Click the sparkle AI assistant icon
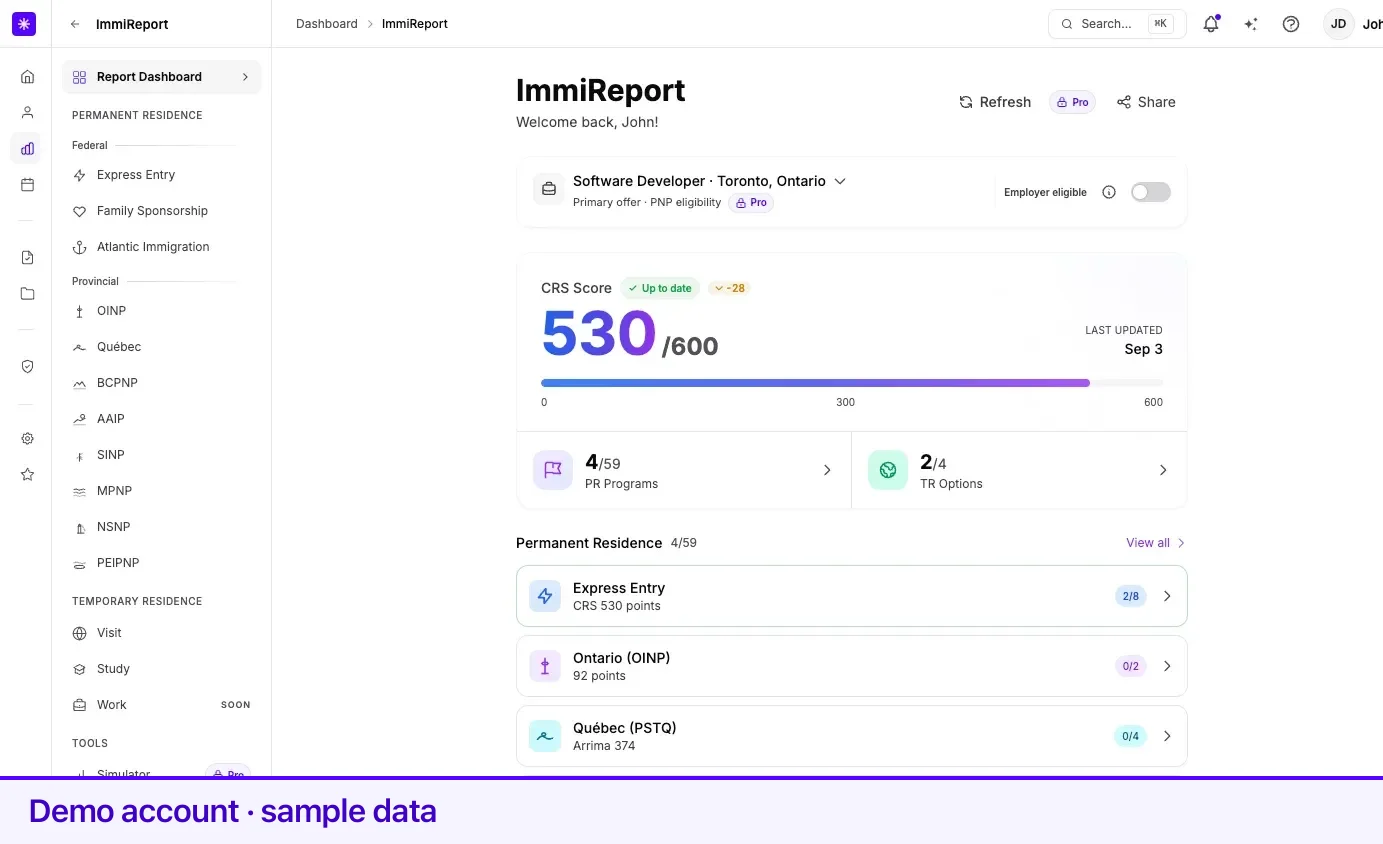The height and width of the screenshot is (844, 1383). point(1251,24)
